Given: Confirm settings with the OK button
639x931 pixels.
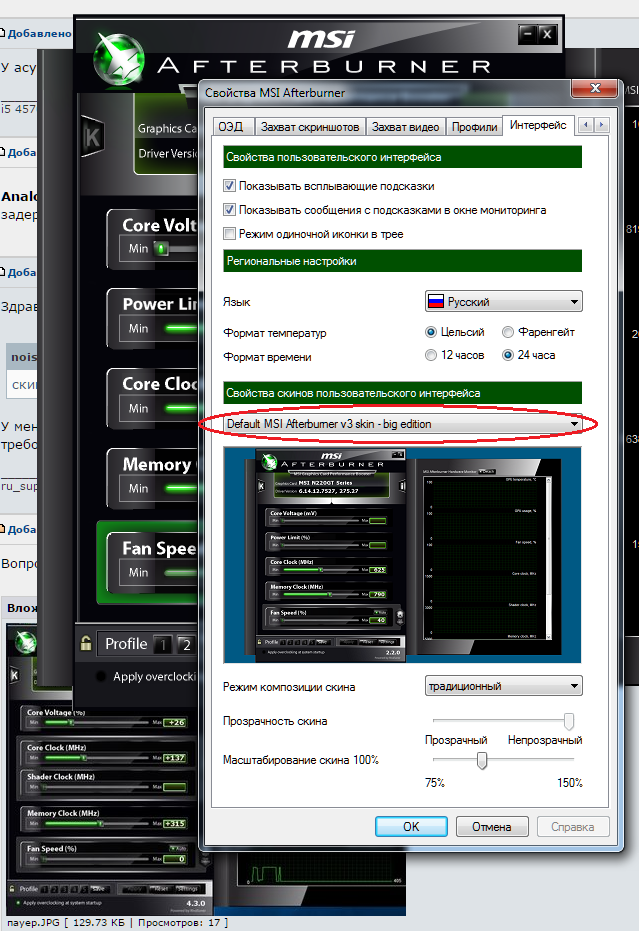Looking at the screenshot, I should (x=411, y=826).
